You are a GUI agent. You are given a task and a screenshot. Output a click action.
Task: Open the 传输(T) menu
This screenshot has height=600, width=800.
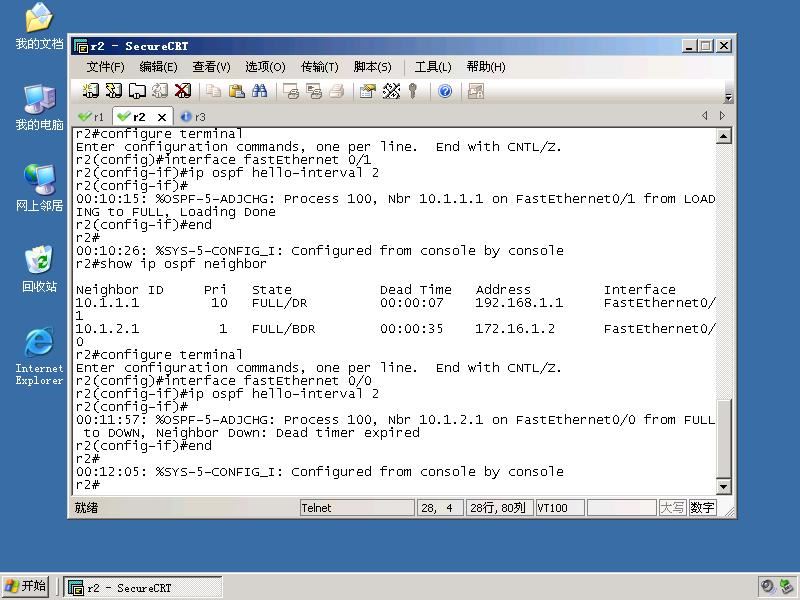pos(319,67)
